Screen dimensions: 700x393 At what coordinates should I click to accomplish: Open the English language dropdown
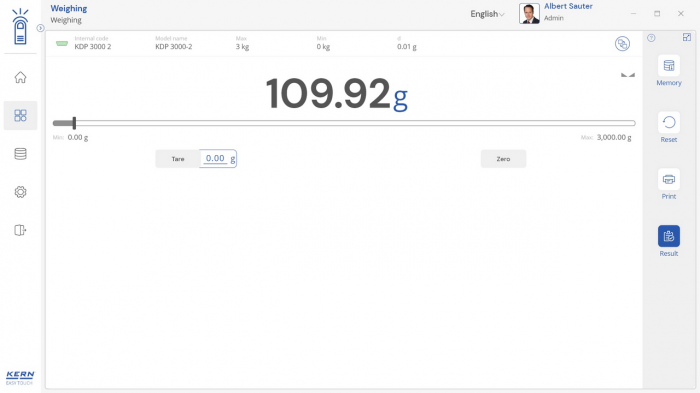pyautogui.click(x=487, y=14)
